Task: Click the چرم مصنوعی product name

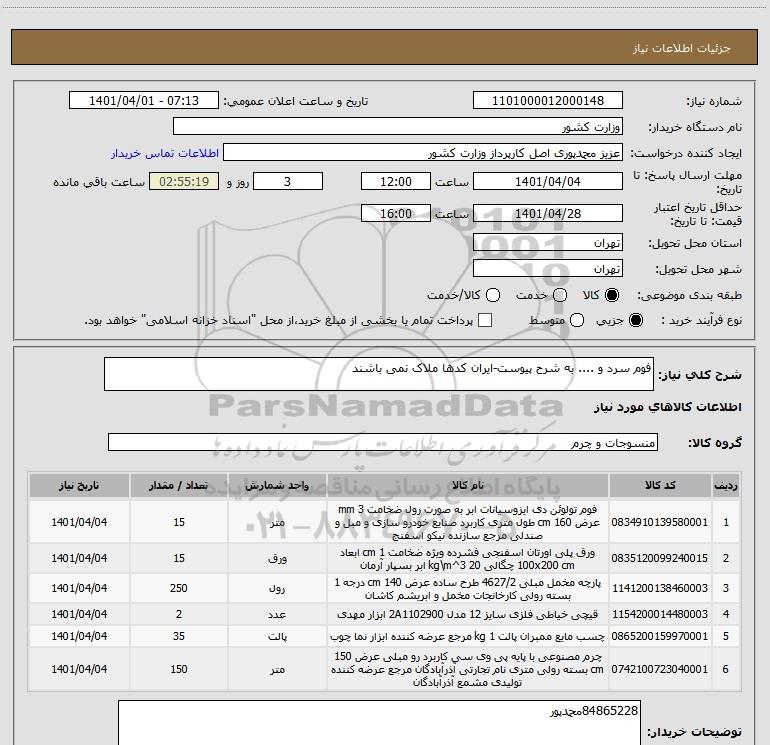Action: click(x=468, y=669)
